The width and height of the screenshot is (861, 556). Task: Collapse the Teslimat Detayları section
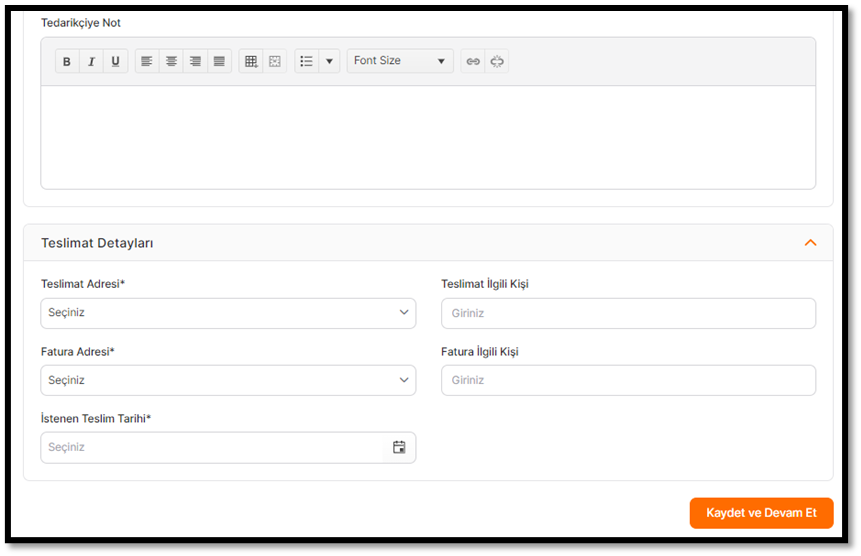[x=810, y=243]
